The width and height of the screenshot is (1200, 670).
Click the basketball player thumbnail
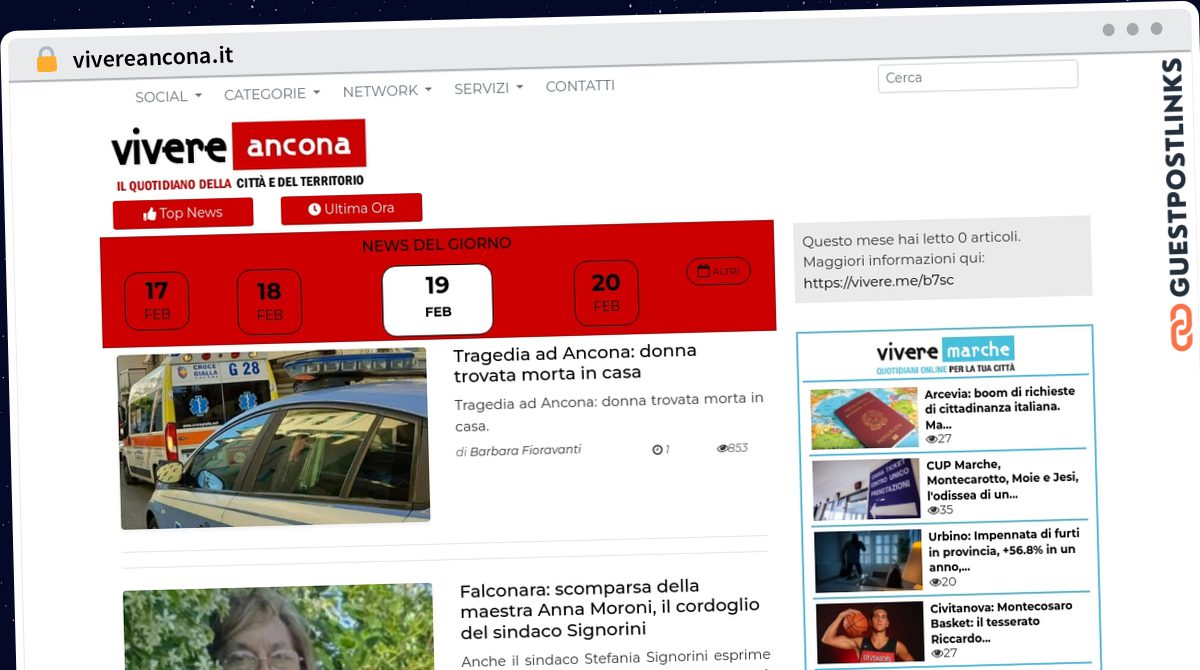pos(870,632)
